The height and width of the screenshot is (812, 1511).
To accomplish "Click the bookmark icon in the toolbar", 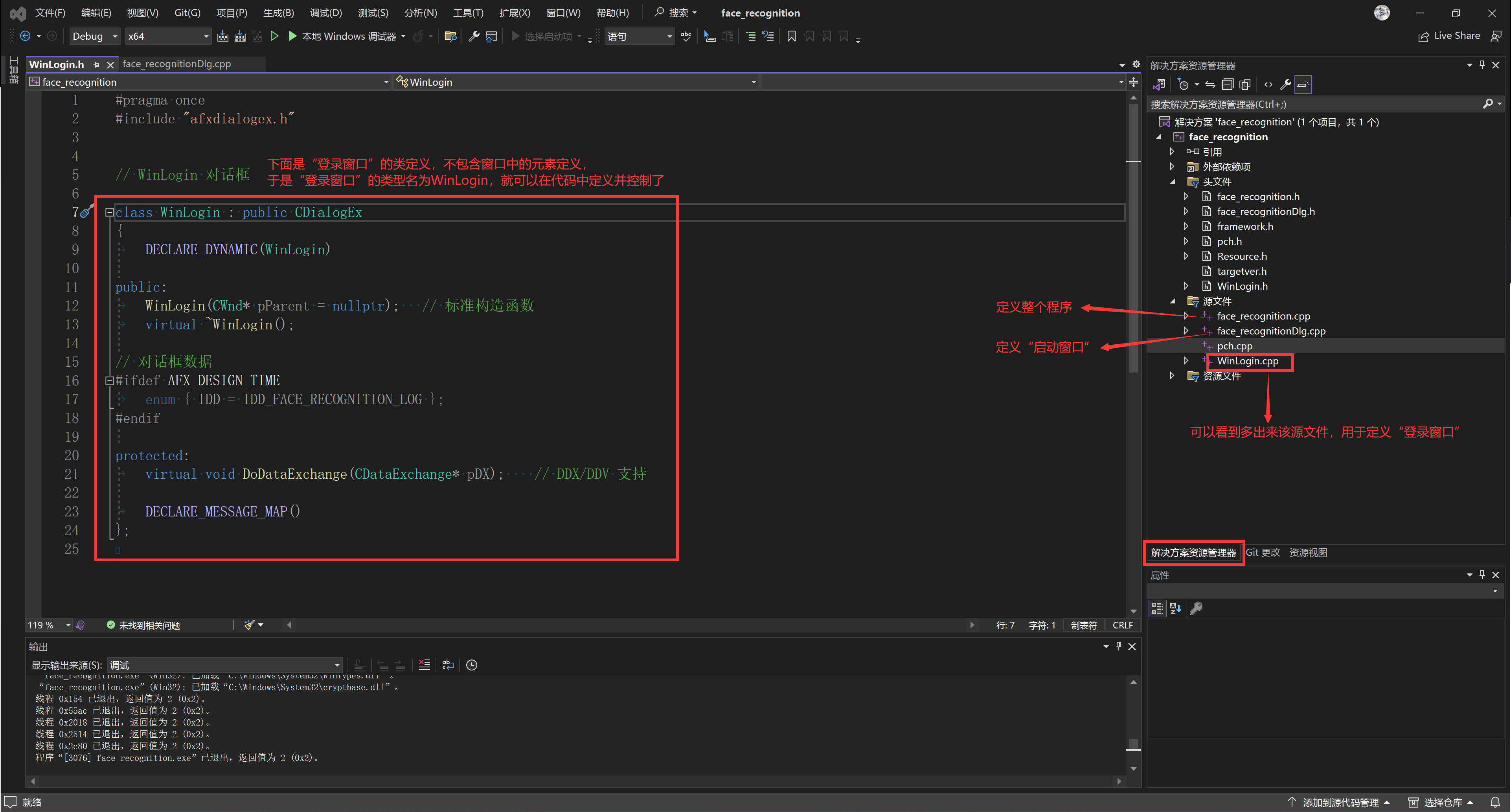I will coord(791,37).
